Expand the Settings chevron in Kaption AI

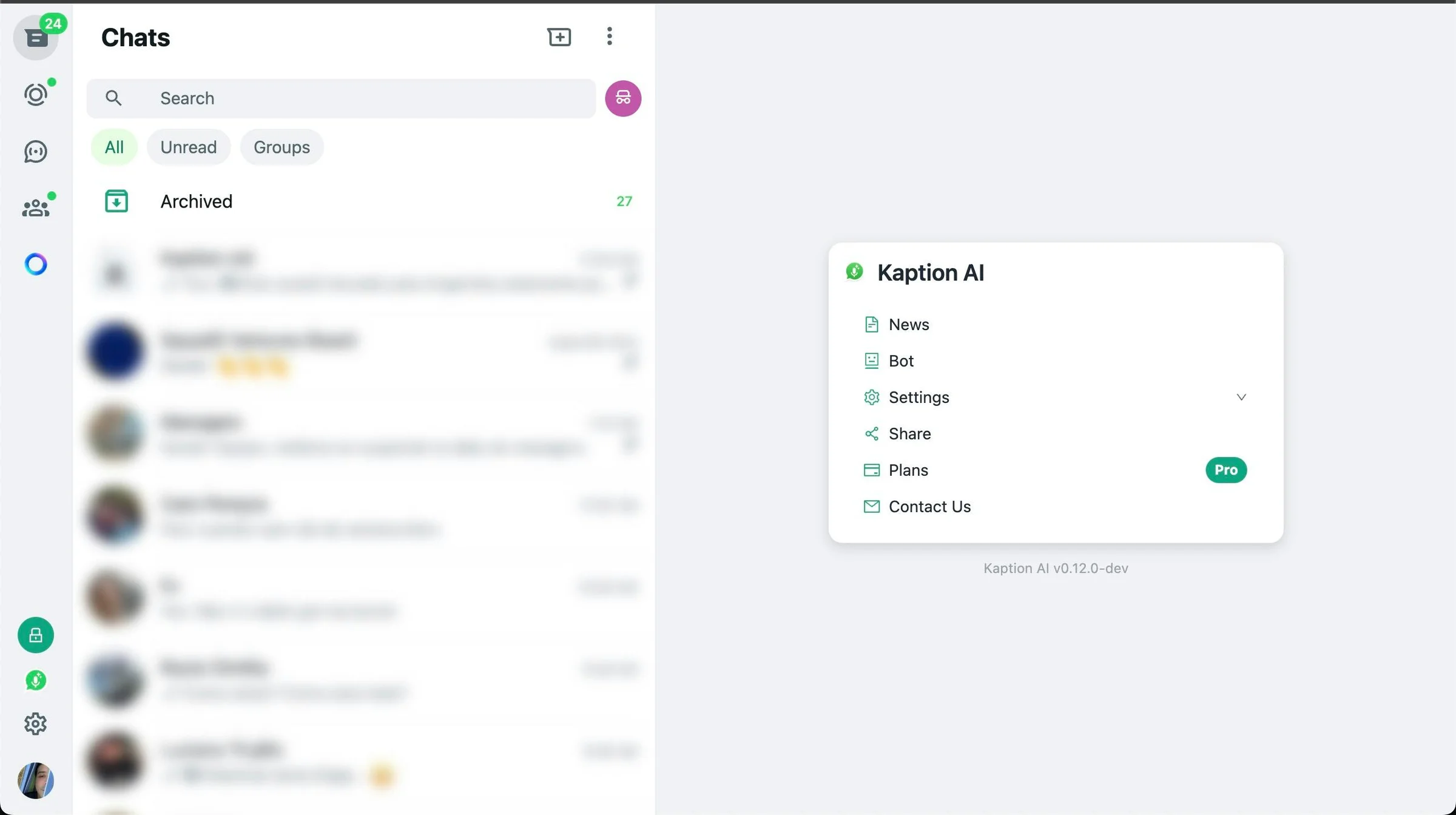(1241, 397)
